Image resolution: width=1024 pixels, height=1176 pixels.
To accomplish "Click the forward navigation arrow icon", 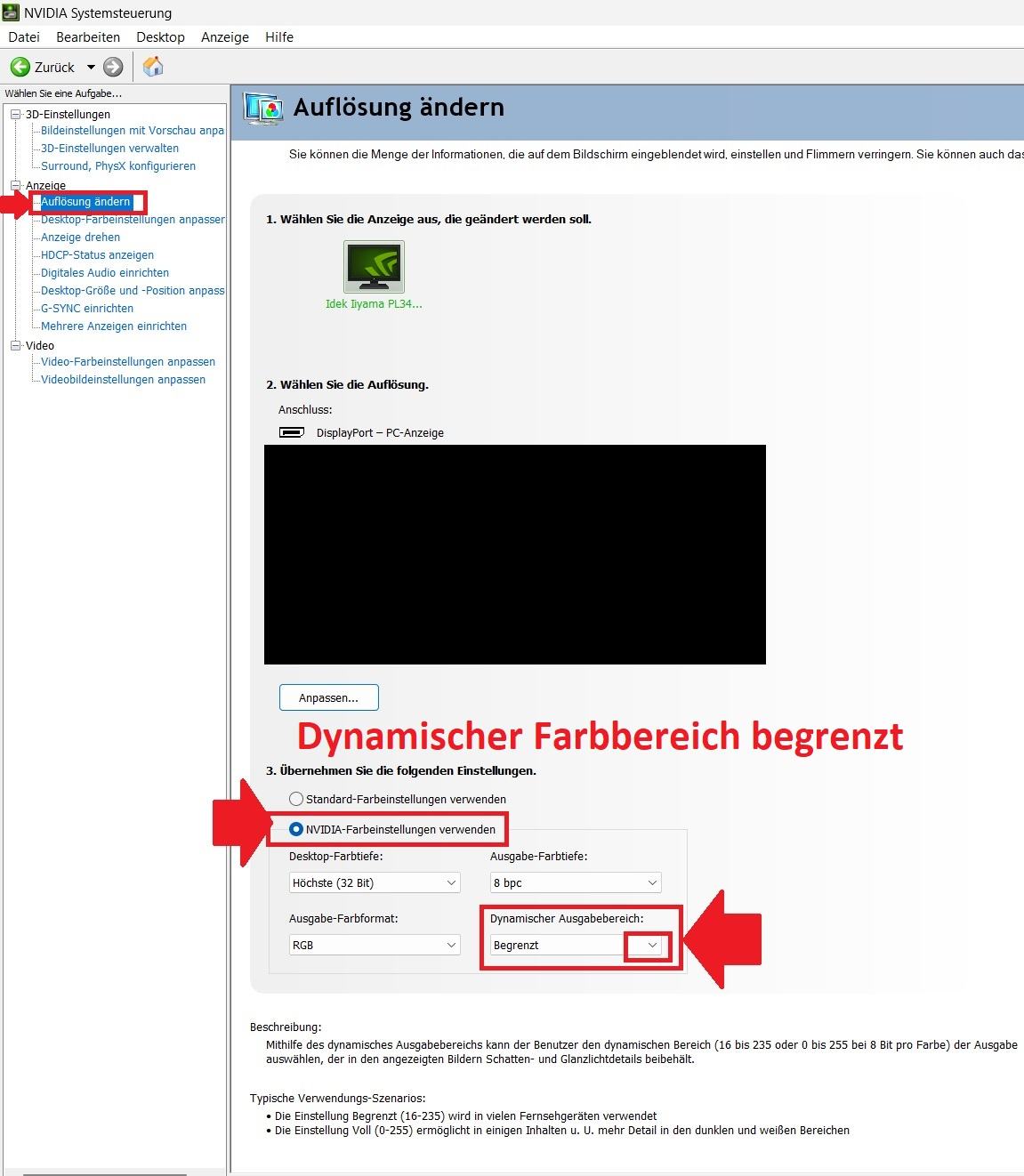I will [x=113, y=67].
